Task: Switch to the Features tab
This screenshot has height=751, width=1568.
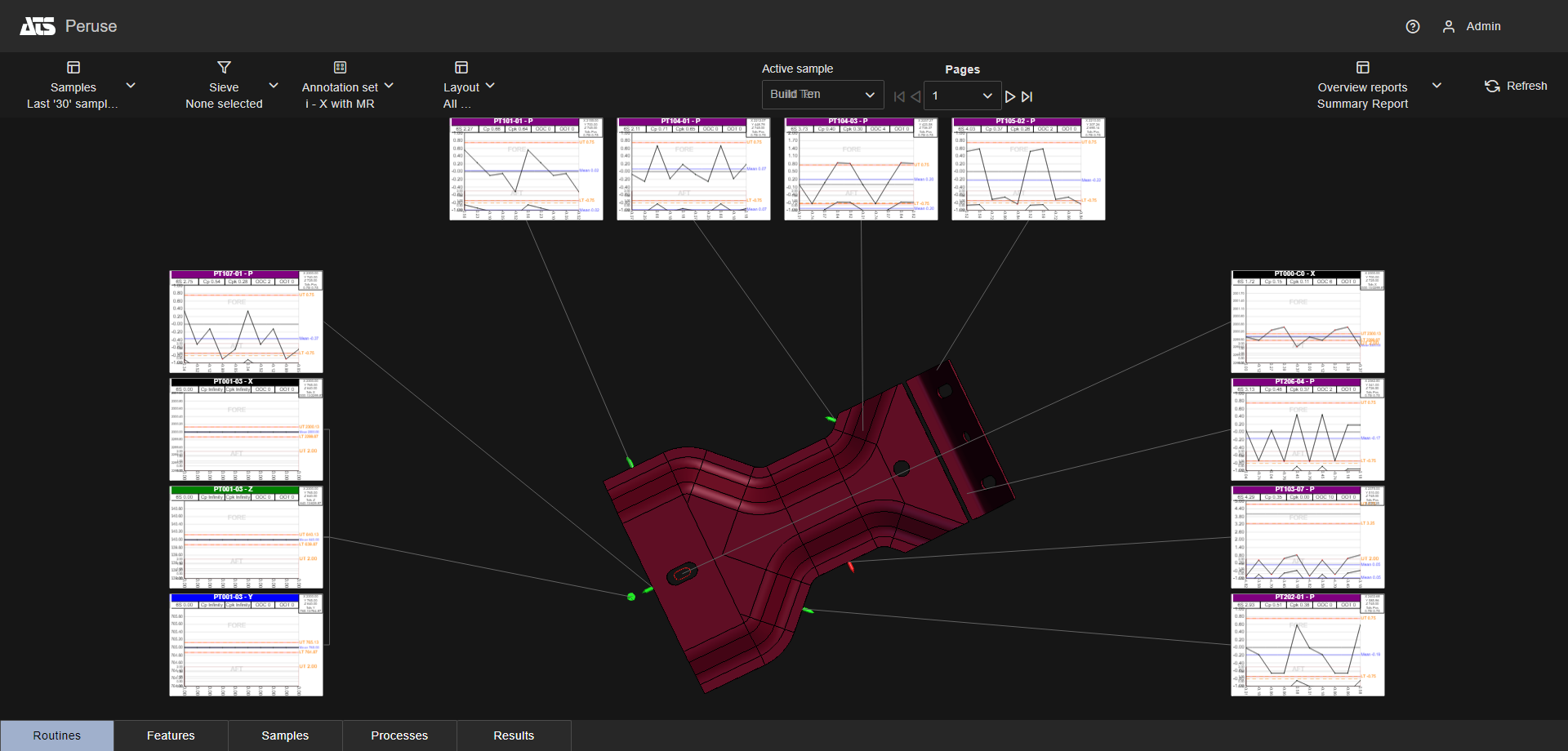Action: (x=171, y=735)
